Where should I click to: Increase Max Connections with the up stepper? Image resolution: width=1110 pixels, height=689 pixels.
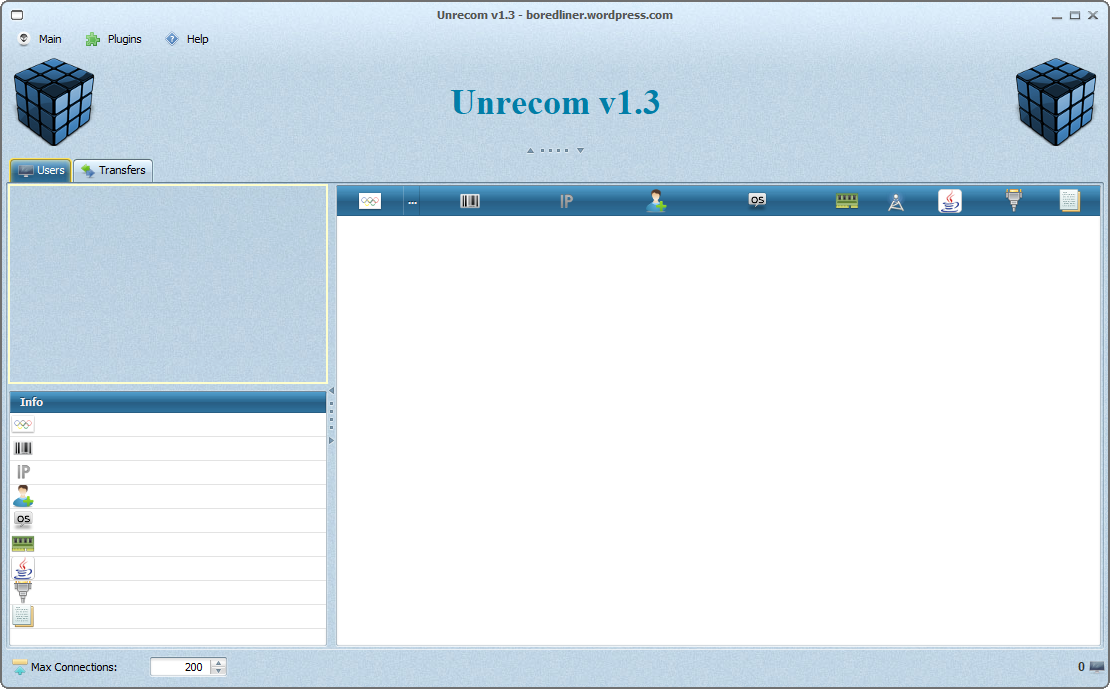pyautogui.click(x=219, y=662)
